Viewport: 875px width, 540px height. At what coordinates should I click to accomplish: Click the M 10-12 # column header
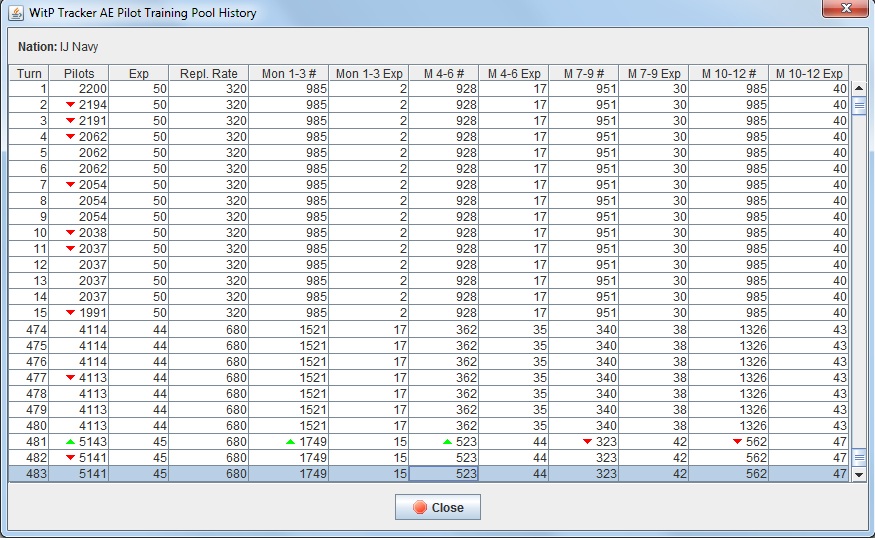click(728, 73)
